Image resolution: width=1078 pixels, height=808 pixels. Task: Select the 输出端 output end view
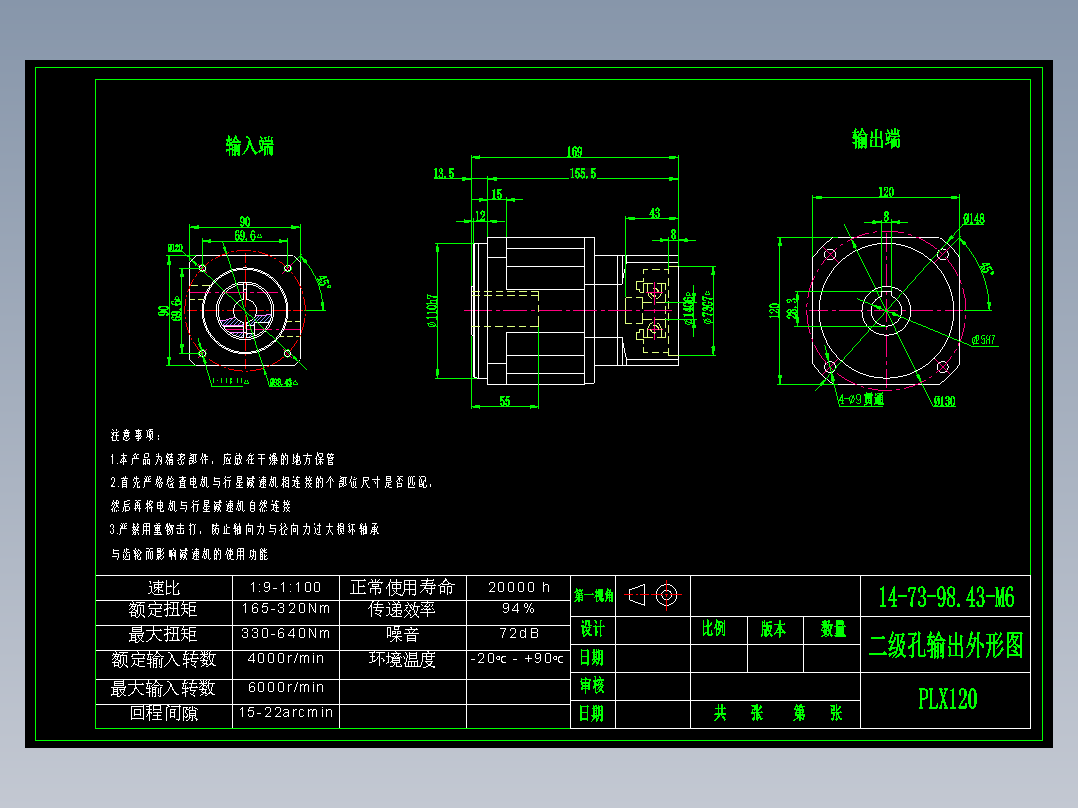point(885,310)
